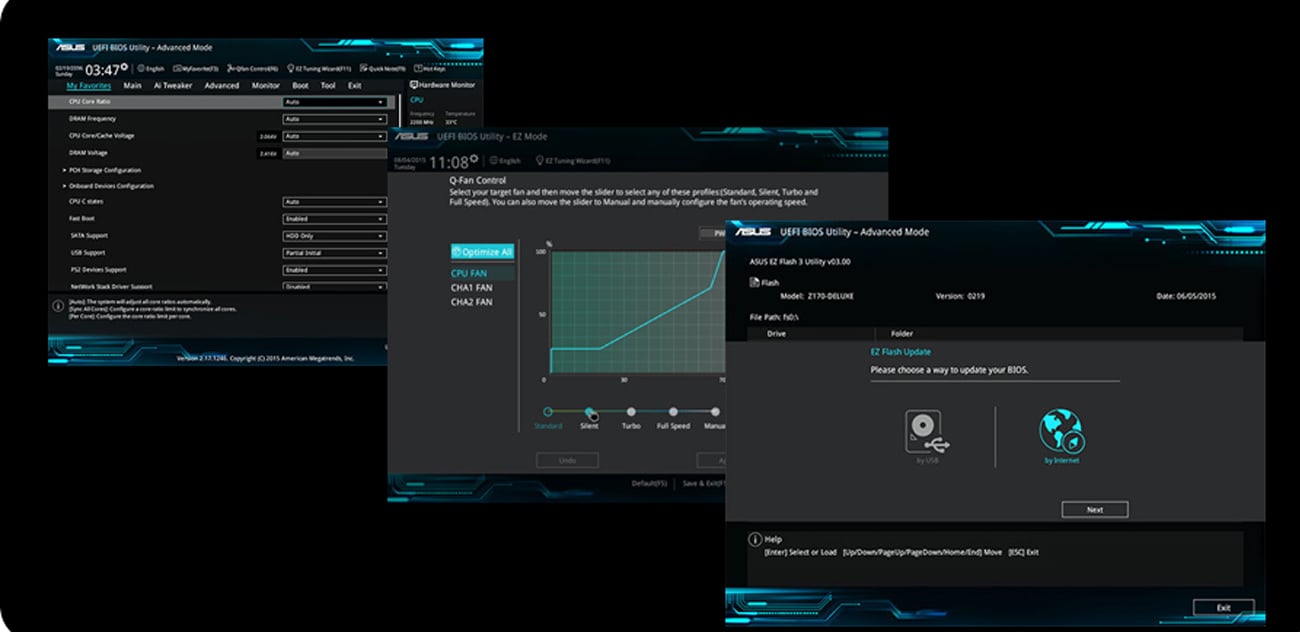The image size is (1300, 632).
Task: Select the 'by USB' drive update icon
Action: (927, 432)
